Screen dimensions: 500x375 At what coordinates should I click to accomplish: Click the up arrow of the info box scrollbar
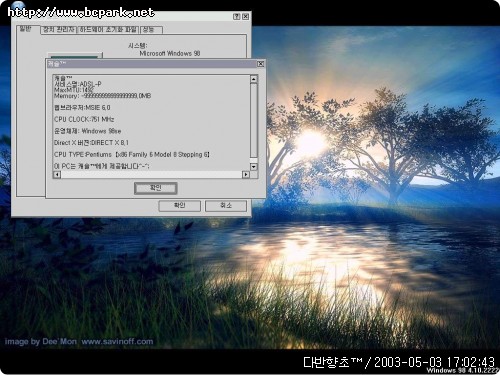(x=254, y=79)
